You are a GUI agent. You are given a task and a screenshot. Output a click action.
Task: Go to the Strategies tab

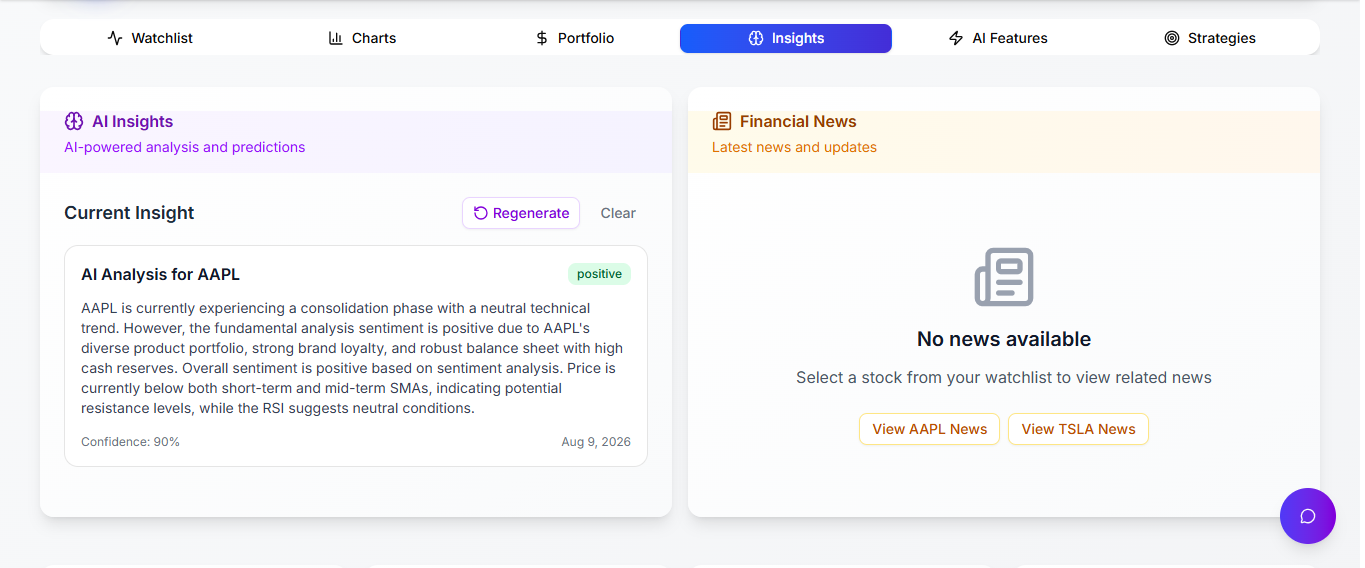pos(1210,38)
